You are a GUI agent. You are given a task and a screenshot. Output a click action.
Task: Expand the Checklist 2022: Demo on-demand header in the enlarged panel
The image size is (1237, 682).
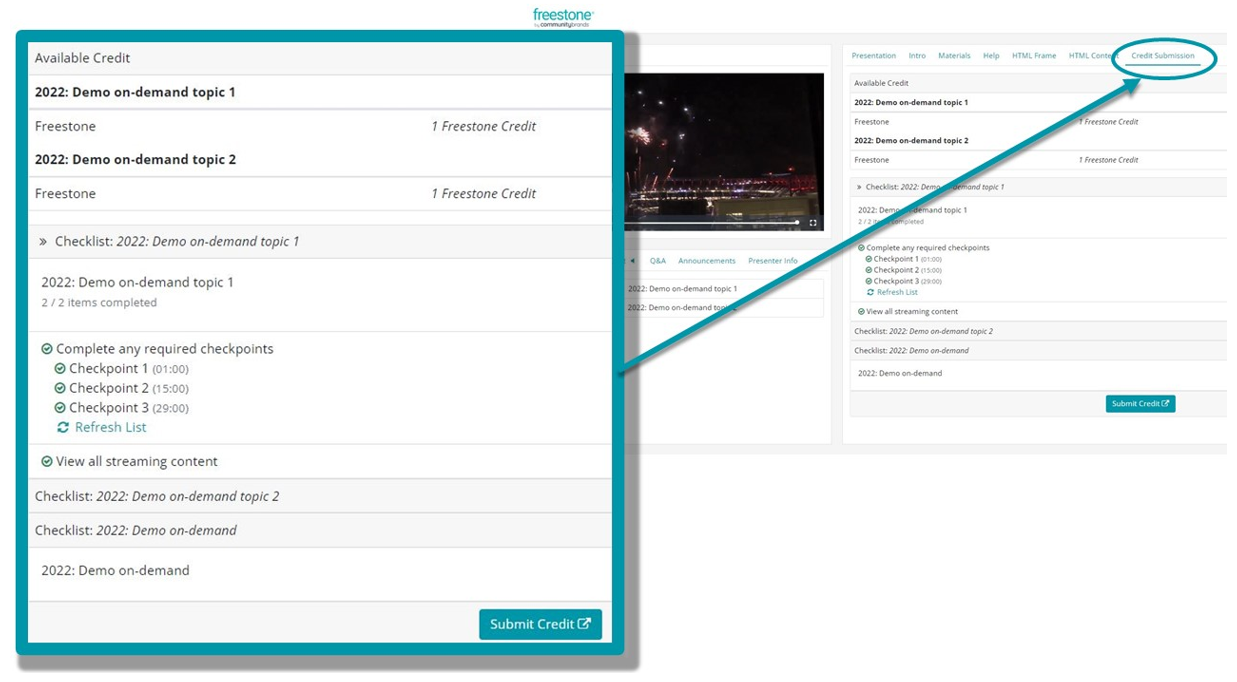click(136, 530)
